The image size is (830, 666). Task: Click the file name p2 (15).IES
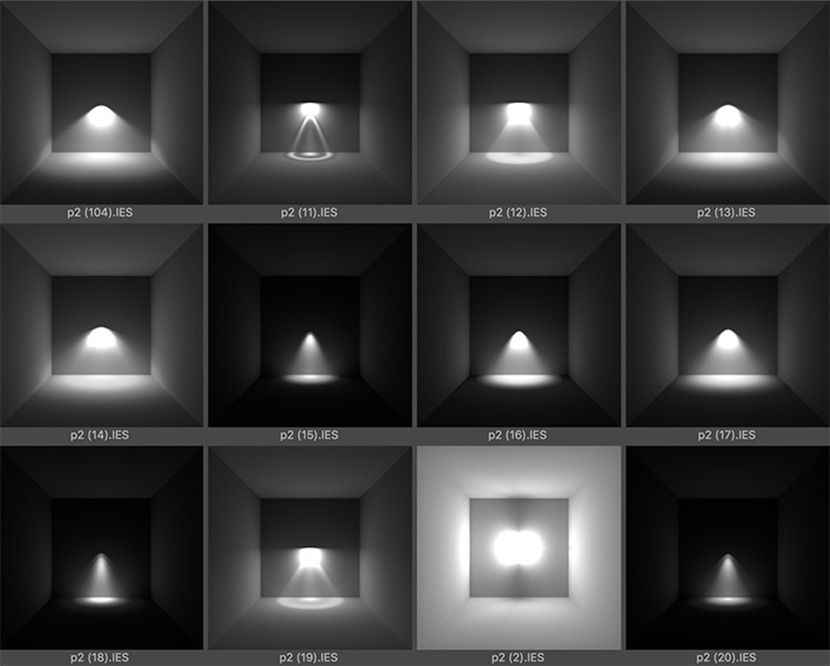(x=309, y=435)
